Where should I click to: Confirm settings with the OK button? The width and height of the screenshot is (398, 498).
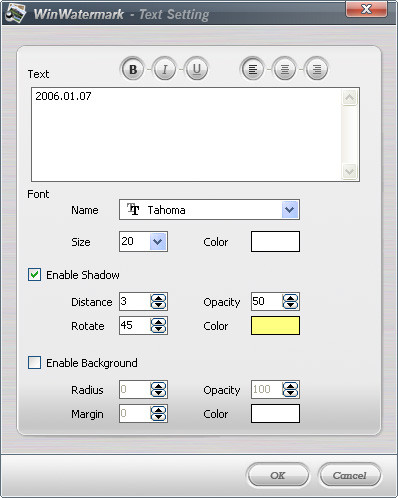pyautogui.click(x=278, y=475)
